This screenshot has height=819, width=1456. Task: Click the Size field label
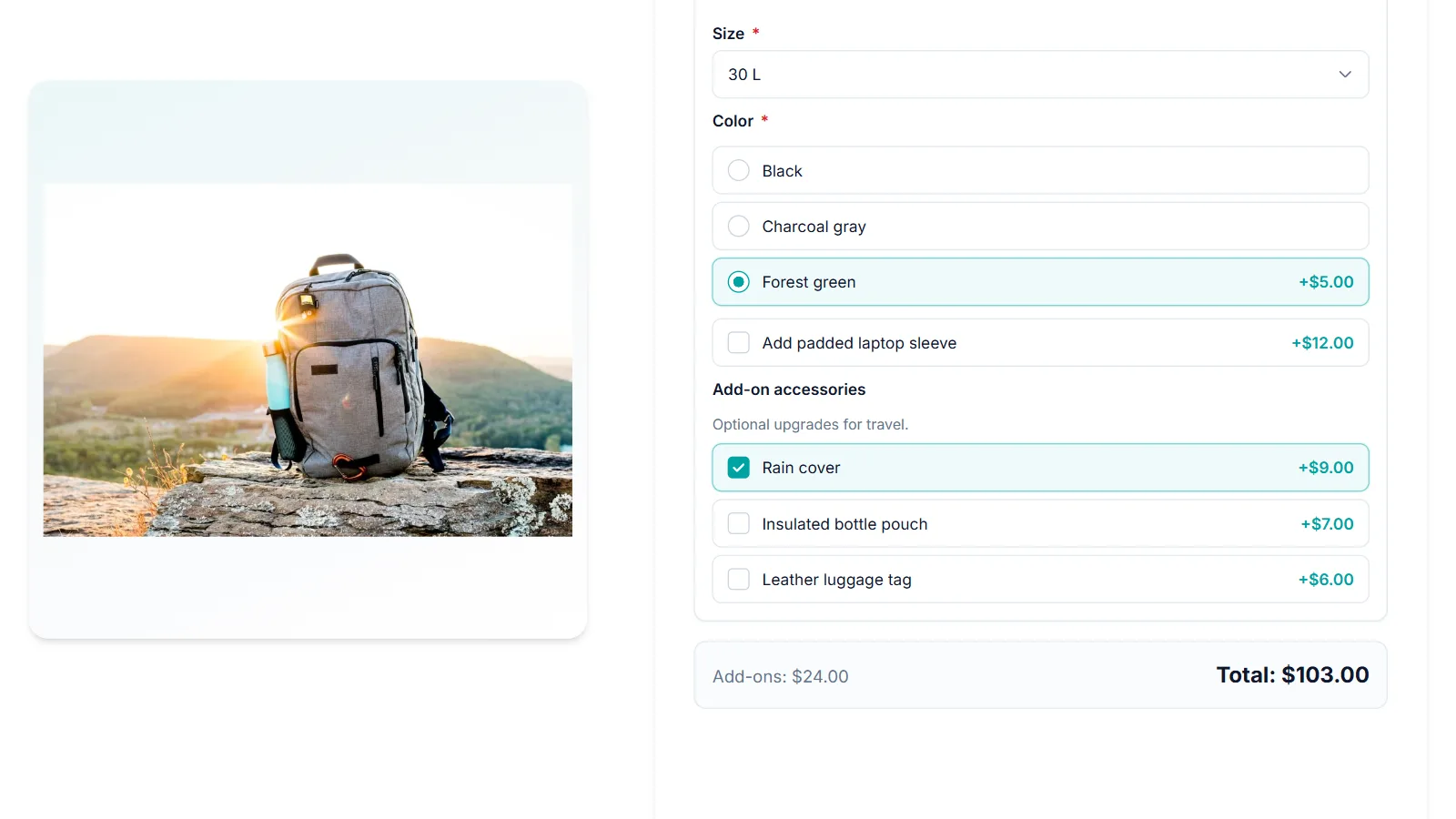point(728,34)
